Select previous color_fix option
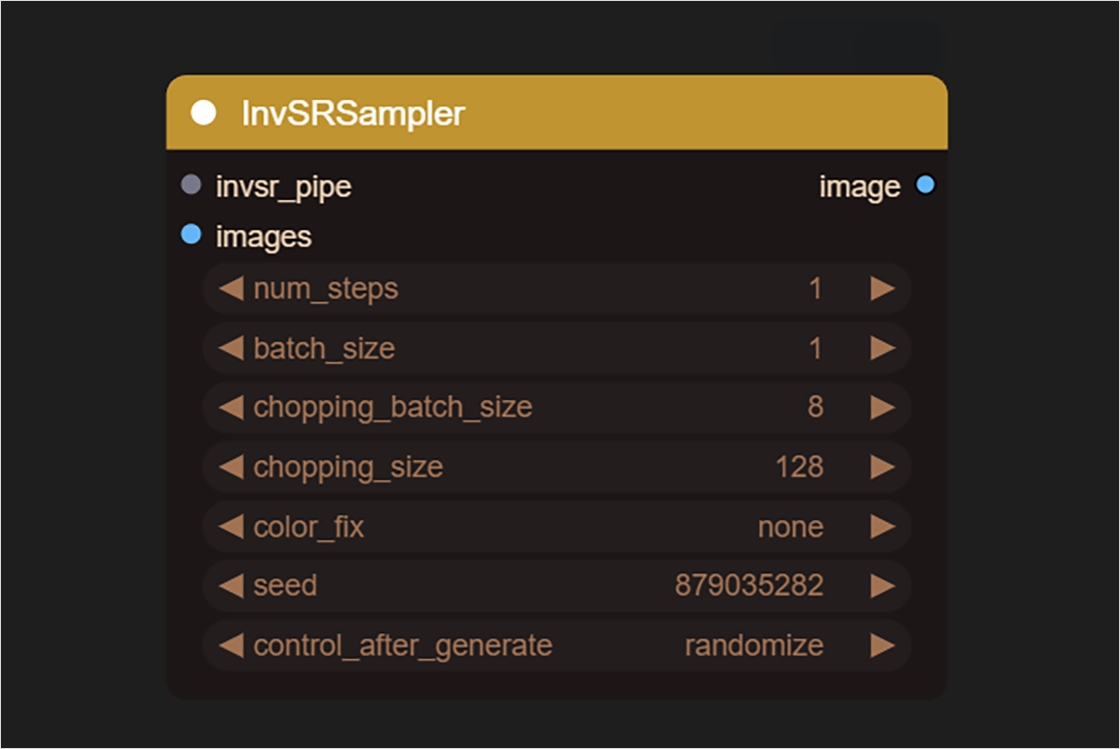Viewport: 1120px width, 749px height. coord(231,526)
